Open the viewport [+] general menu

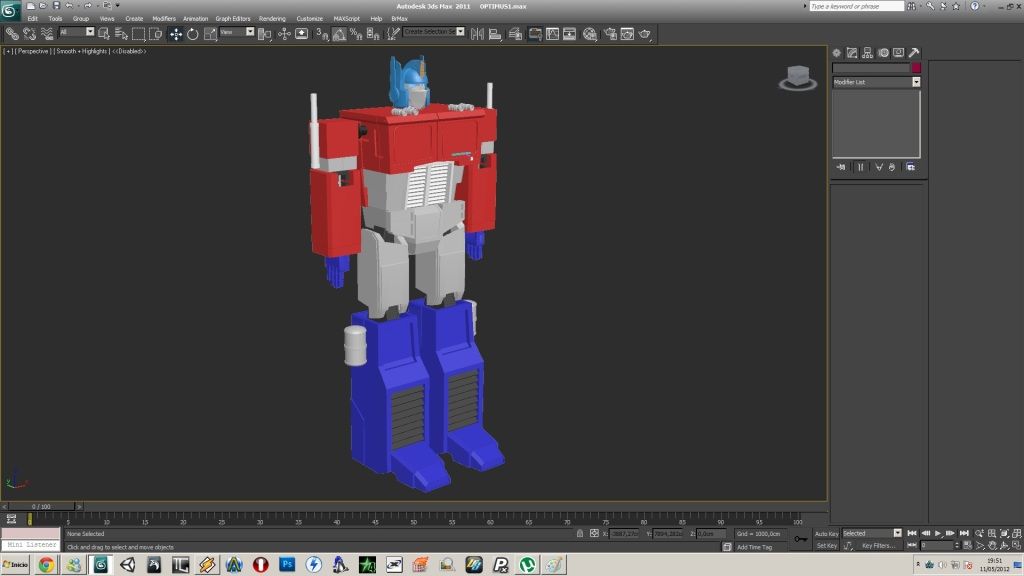click(8, 51)
